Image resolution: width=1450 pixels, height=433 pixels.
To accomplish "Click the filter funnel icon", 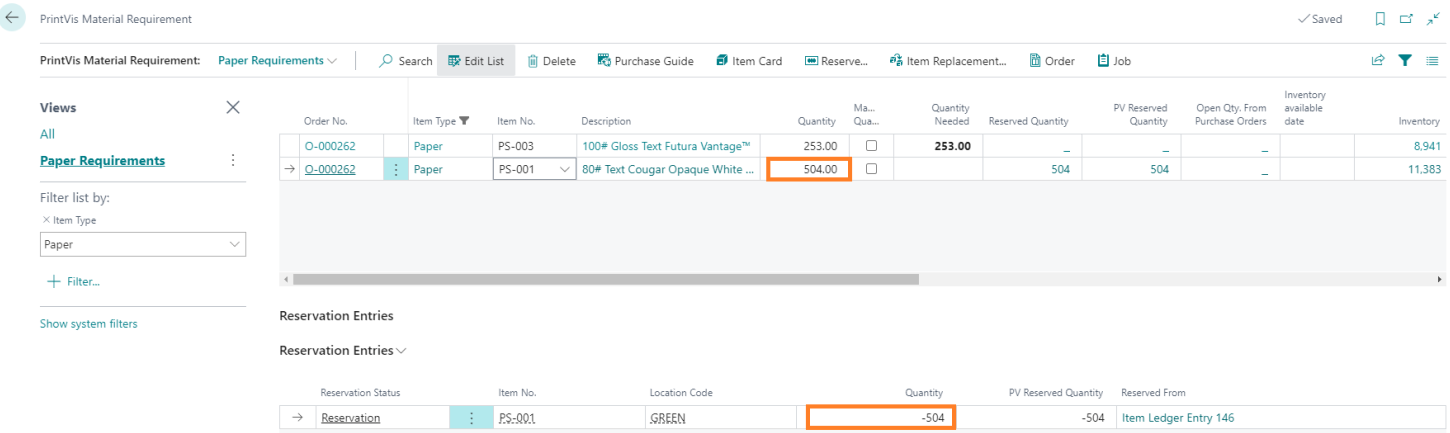I will (1405, 61).
